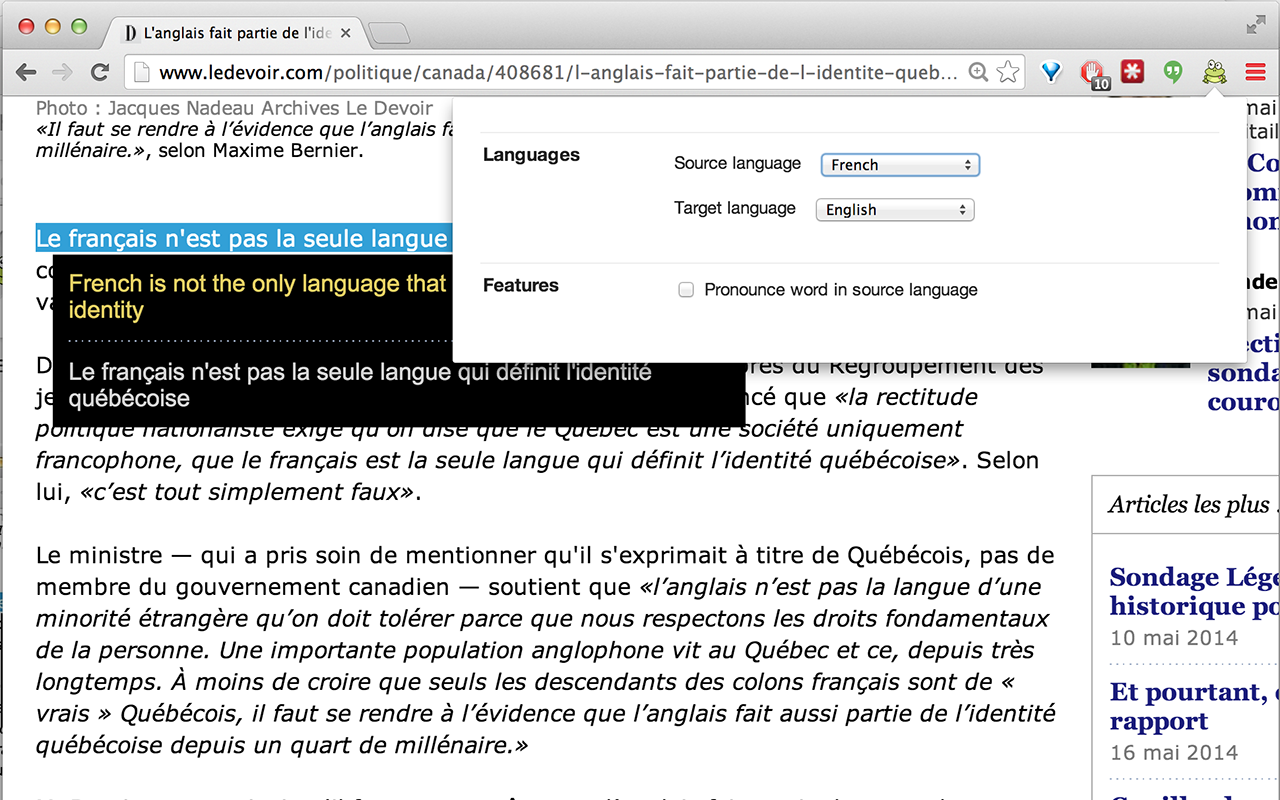
Task: Open the red hand blocker extension icon
Action: pos(1095,74)
